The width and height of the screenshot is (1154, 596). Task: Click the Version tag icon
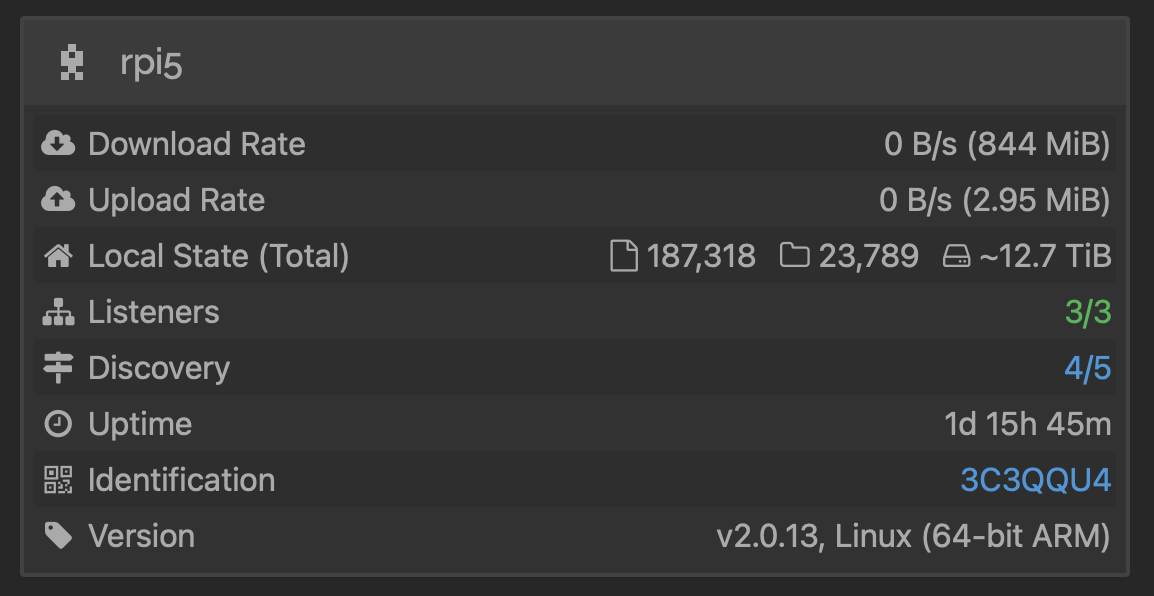[58, 536]
